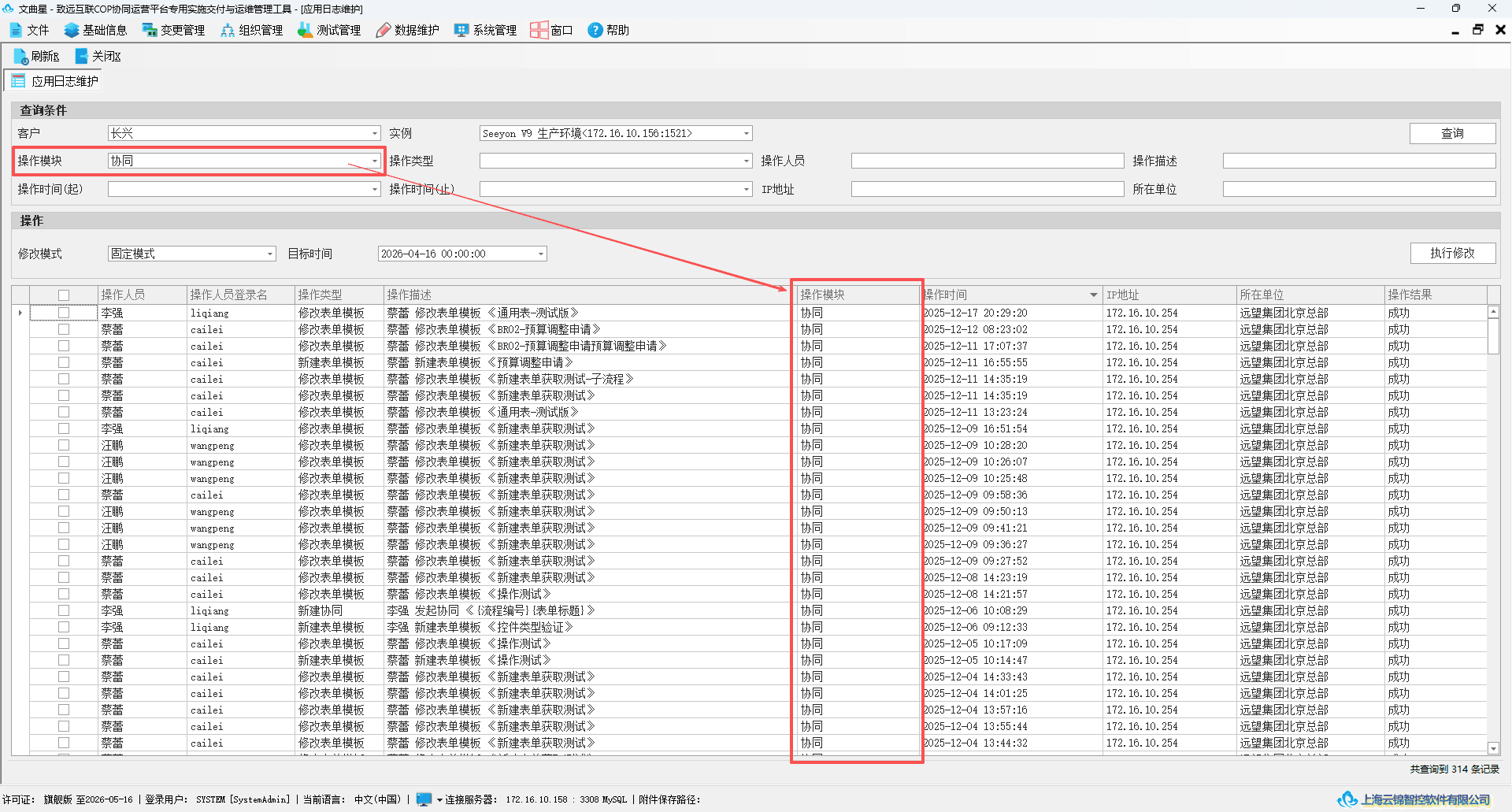Image resolution: width=1512 pixels, height=812 pixels.
Task: Expand the 修改模式 dropdown showing 固定模式
Action: point(270,254)
